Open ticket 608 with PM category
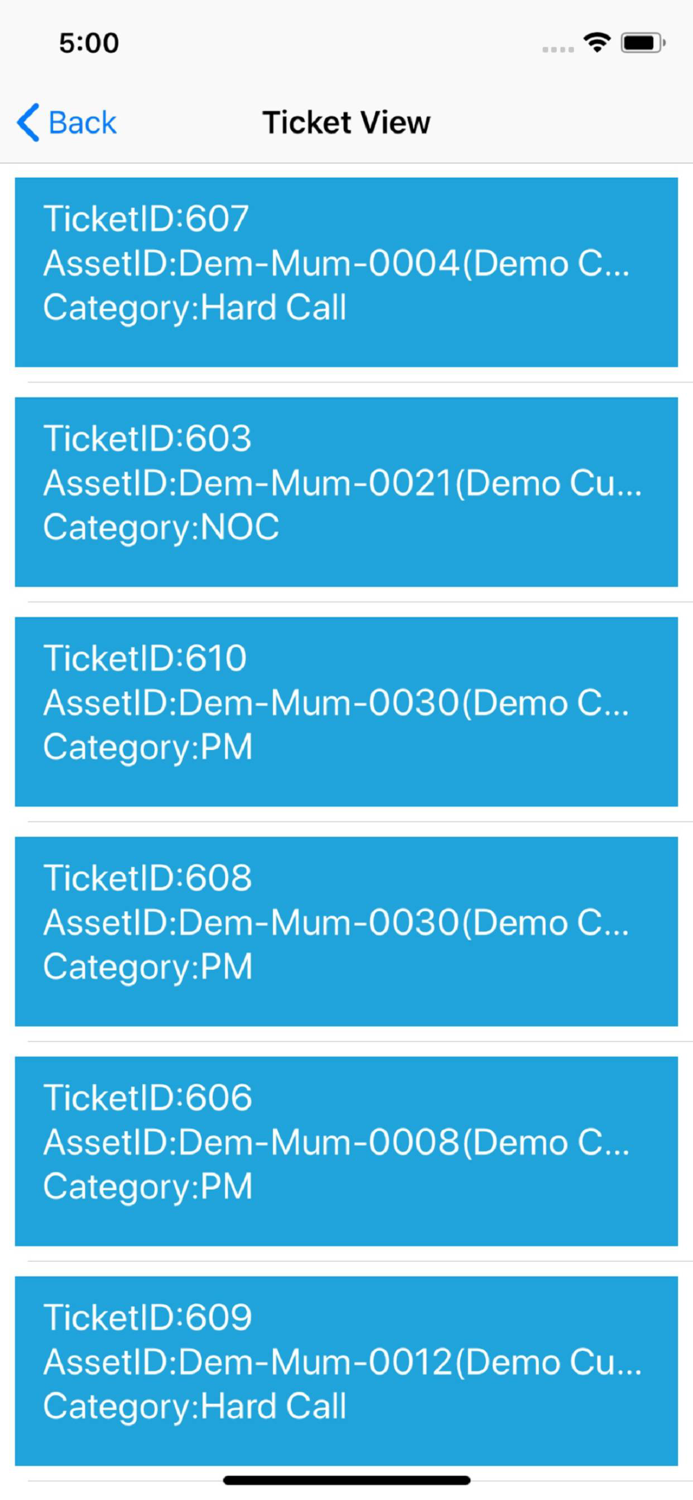The image size is (693, 1500). (x=346, y=930)
